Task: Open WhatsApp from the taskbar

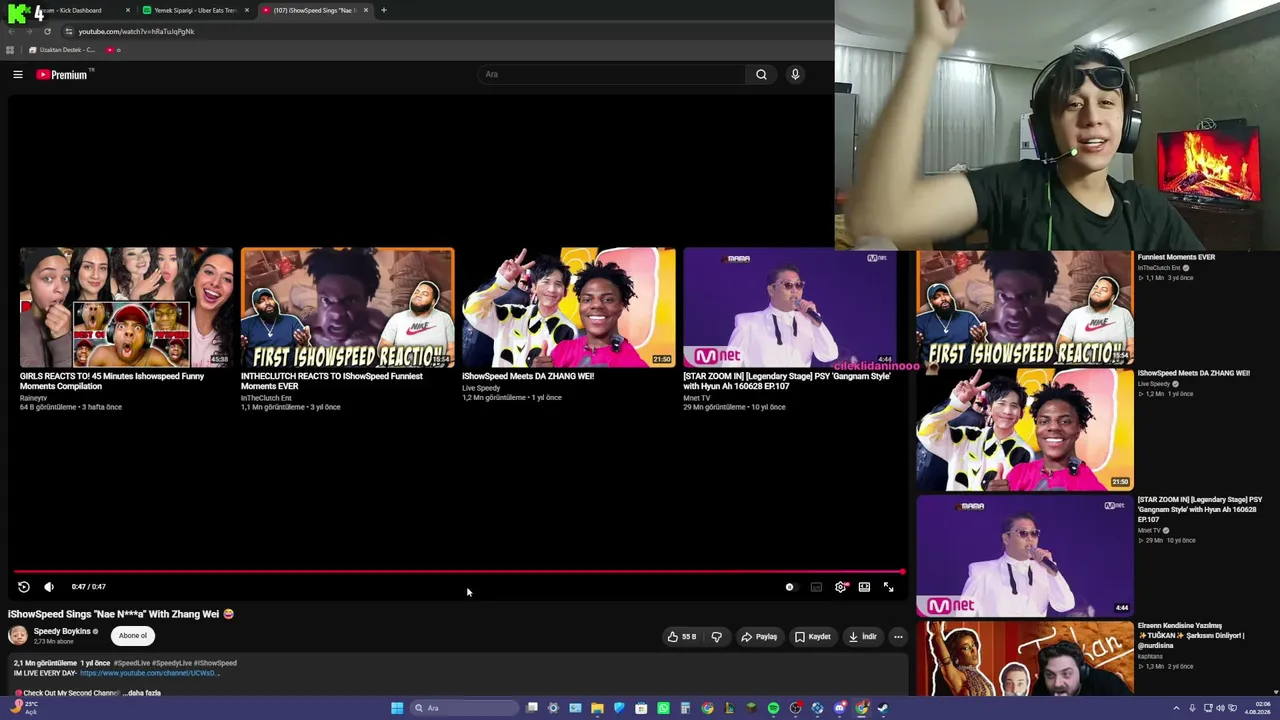Action: (x=663, y=708)
